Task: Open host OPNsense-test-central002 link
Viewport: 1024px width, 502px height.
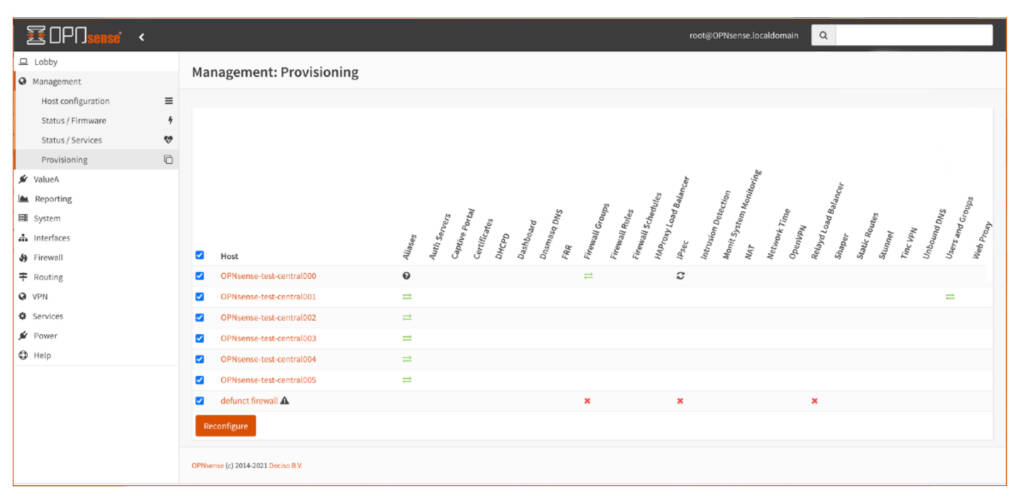Action: pyautogui.click(x=268, y=318)
